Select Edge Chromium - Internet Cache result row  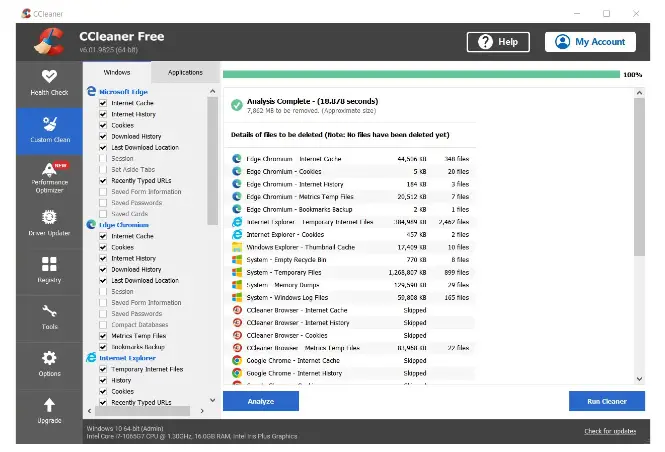point(350,159)
